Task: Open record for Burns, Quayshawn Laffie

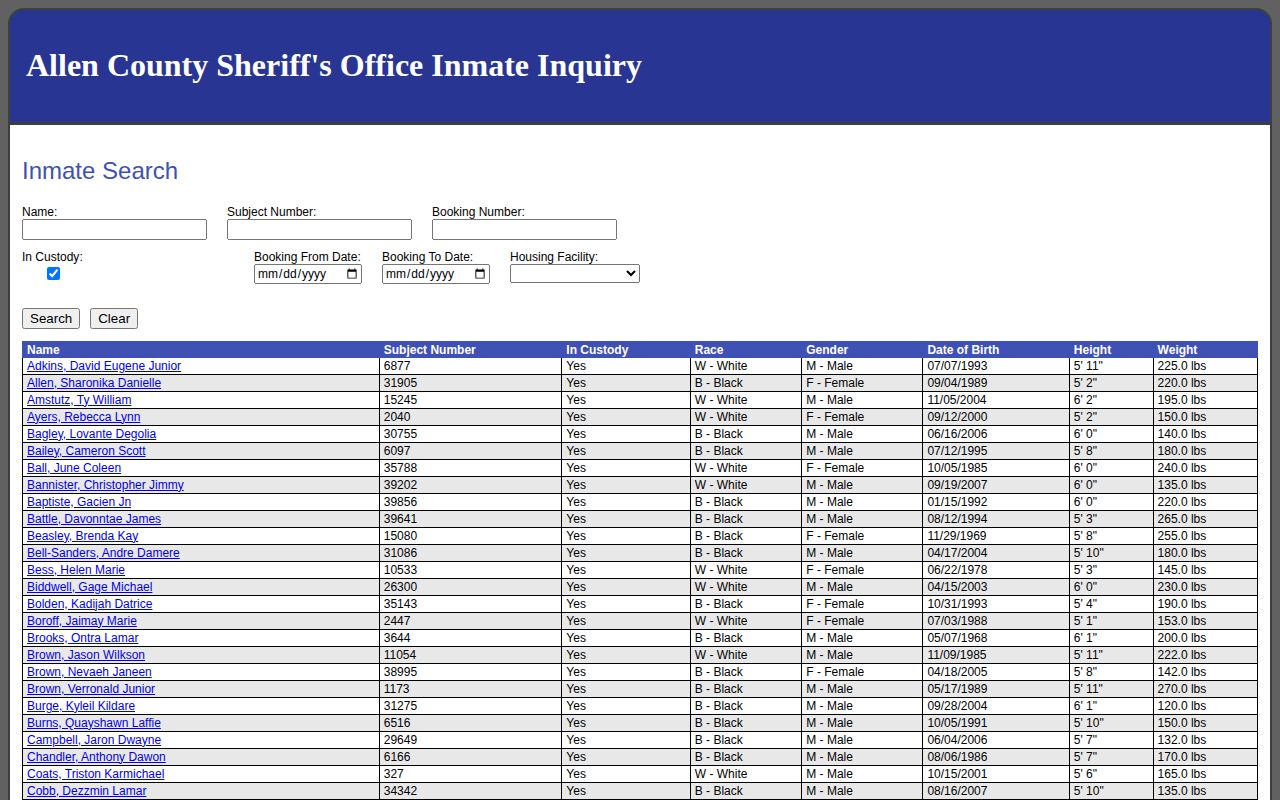Action: click(94, 723)
